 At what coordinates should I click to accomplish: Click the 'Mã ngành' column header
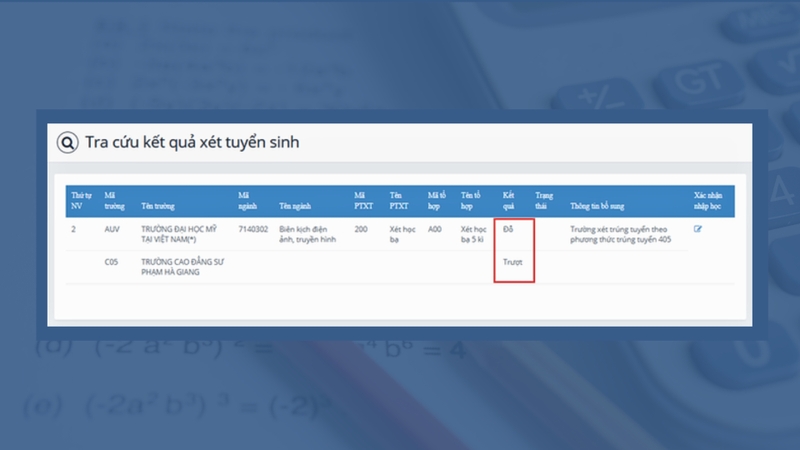[x=247, y=201]
